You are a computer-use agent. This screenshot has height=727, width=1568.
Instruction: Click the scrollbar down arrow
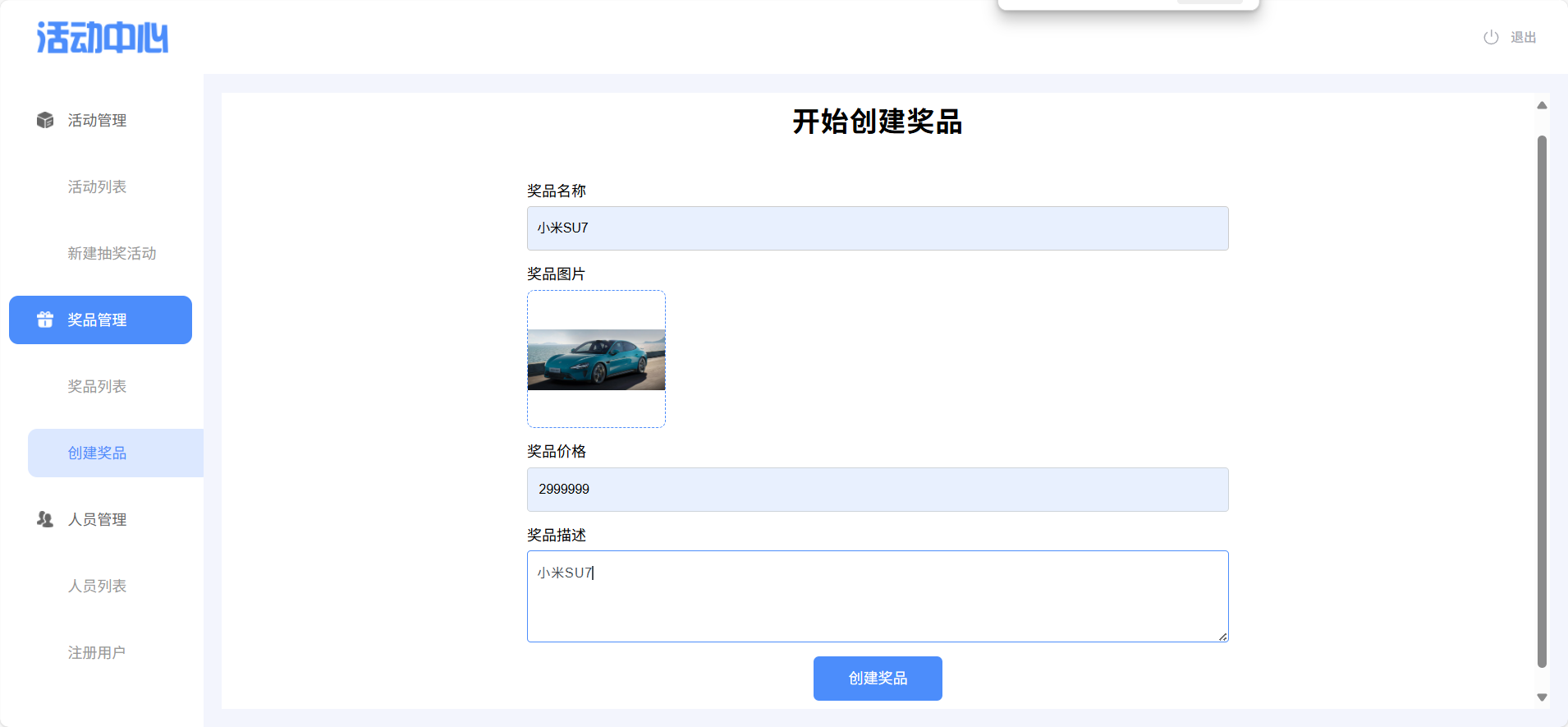[1542, 697]
